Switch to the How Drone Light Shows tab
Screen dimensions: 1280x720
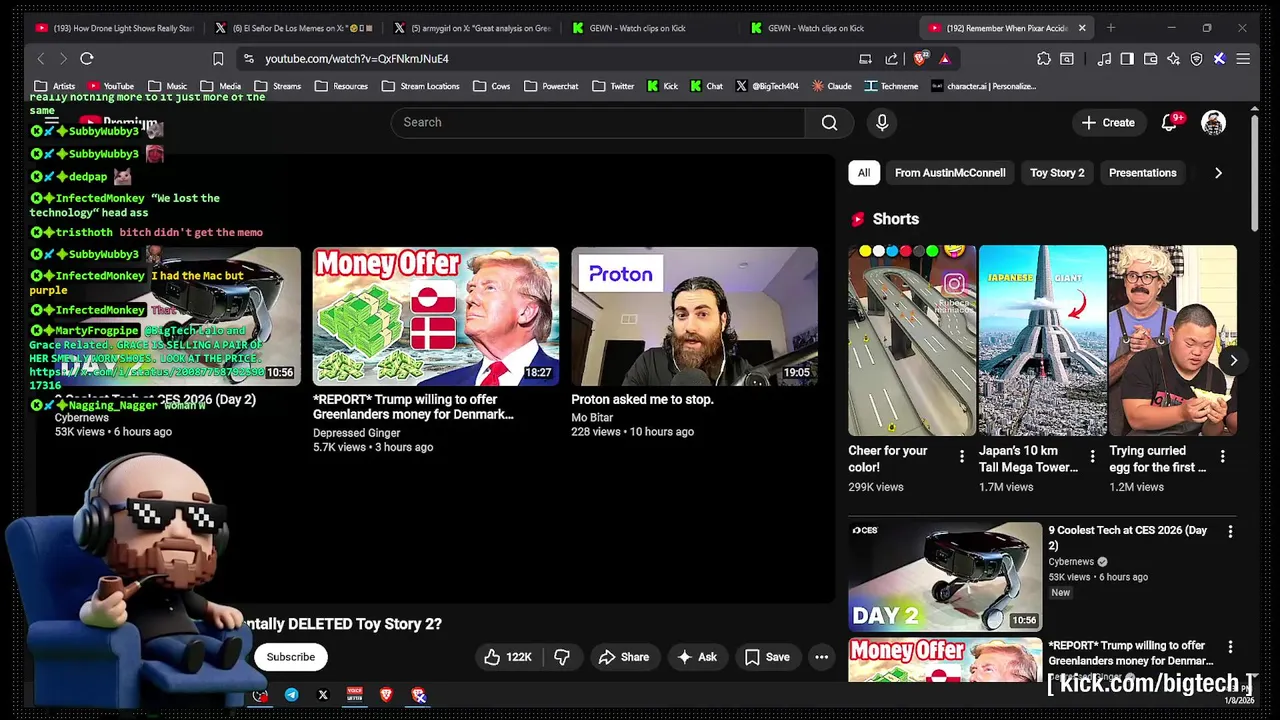coord(114,28)
